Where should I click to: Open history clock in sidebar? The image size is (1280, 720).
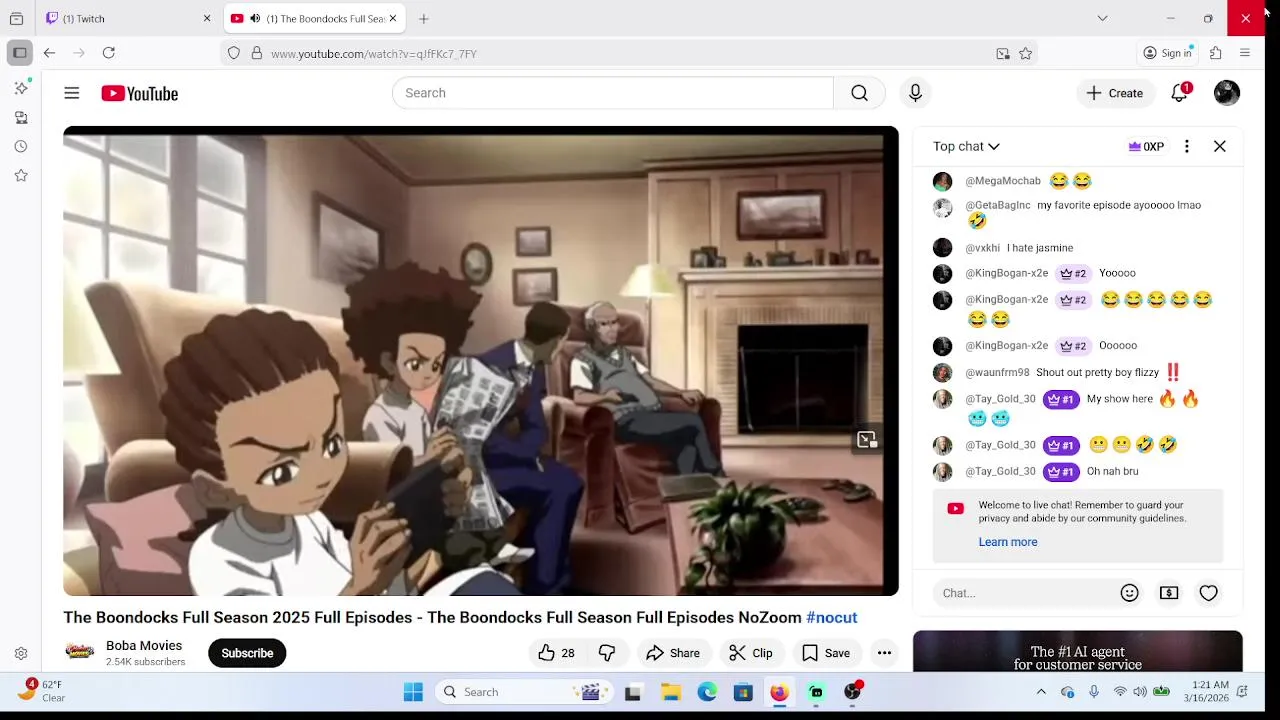(x=21, y=146)
